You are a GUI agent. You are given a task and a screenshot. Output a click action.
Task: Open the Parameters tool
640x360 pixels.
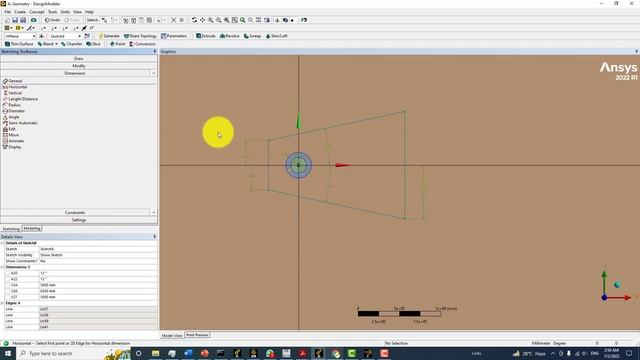tap(174, 36)
